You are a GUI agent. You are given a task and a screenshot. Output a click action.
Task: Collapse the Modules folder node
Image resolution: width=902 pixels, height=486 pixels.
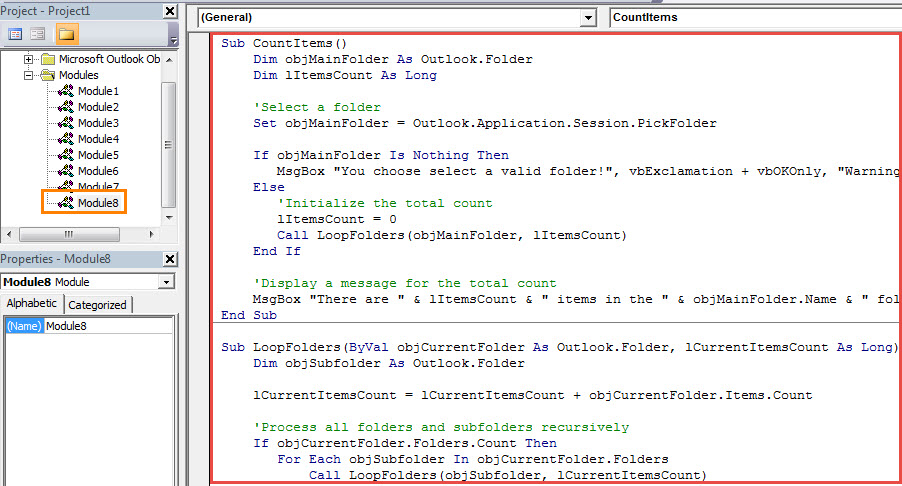[28, 75]
